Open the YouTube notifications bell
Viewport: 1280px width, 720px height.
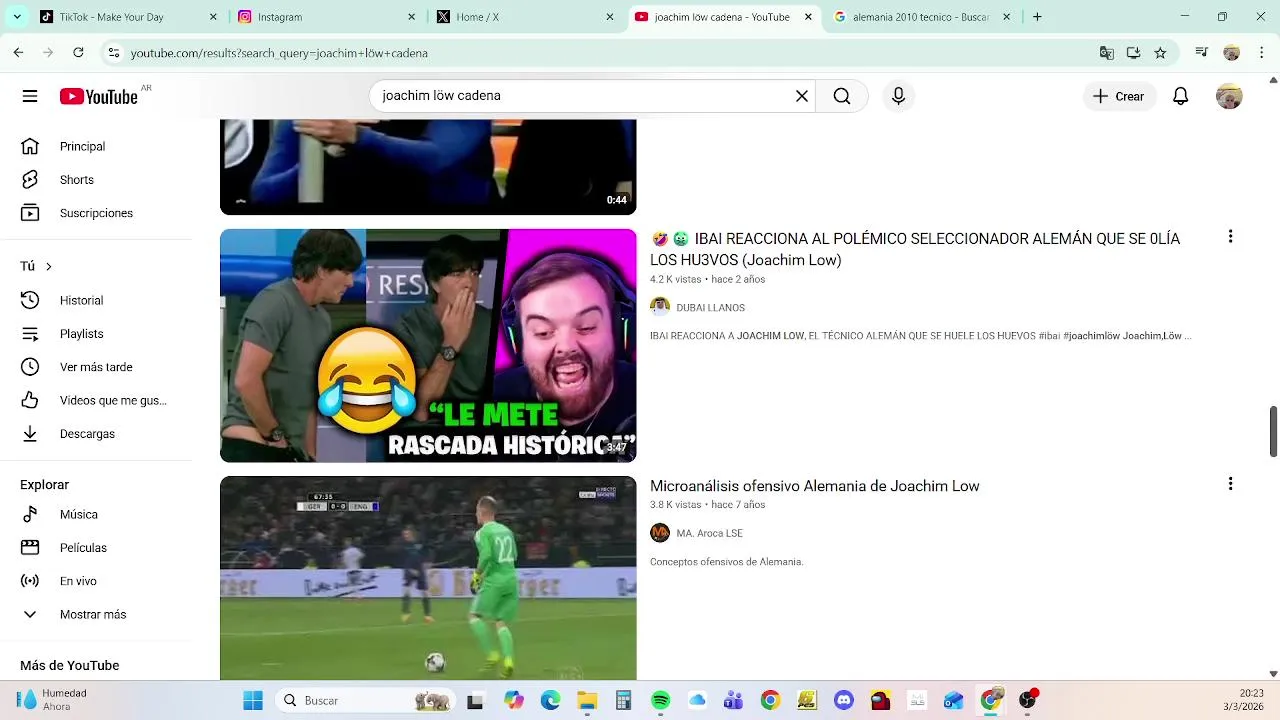pos(1180,96)
